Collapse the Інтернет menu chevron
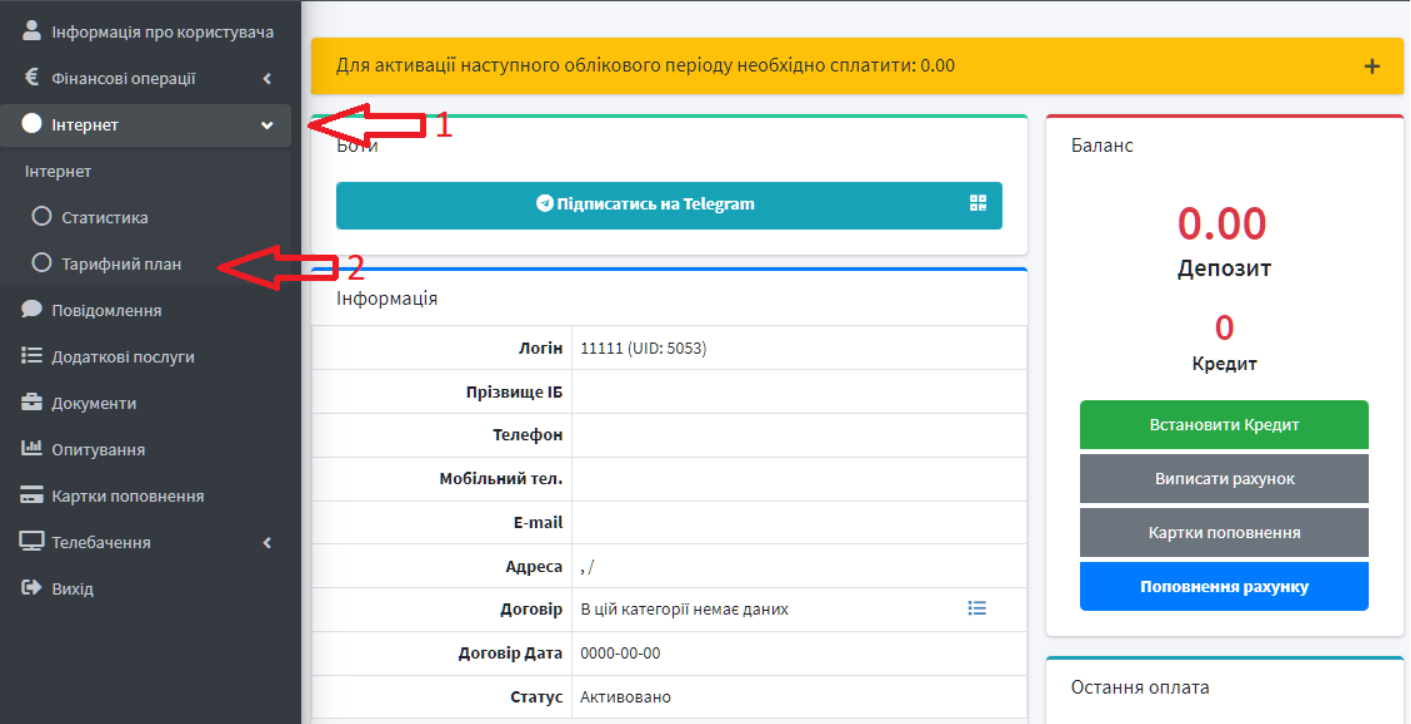Viewport: 1411px width, 724px height. click(x=267, y=125)
